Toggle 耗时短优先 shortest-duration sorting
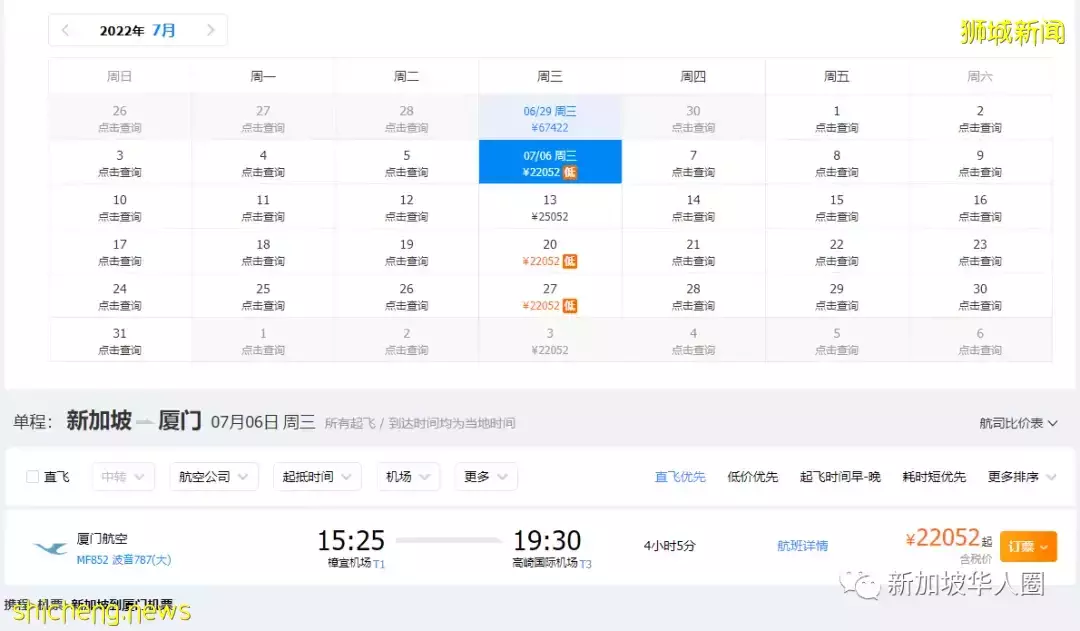Image resolution: width=1080 pixels, height=631 pixels. [932, 477]
